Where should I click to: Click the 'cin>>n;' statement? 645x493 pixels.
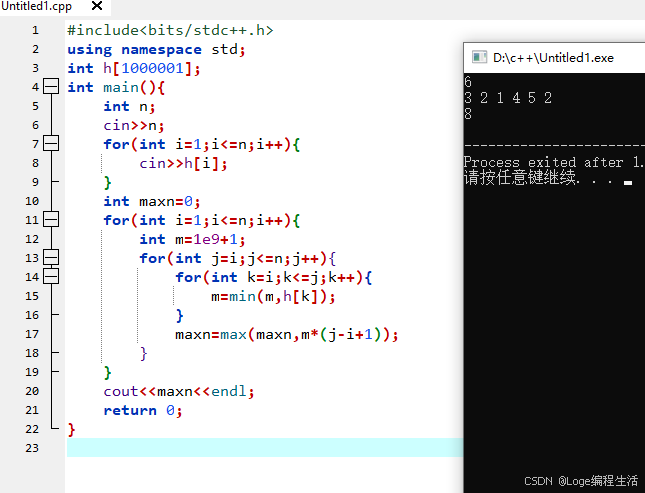[134, 126]
